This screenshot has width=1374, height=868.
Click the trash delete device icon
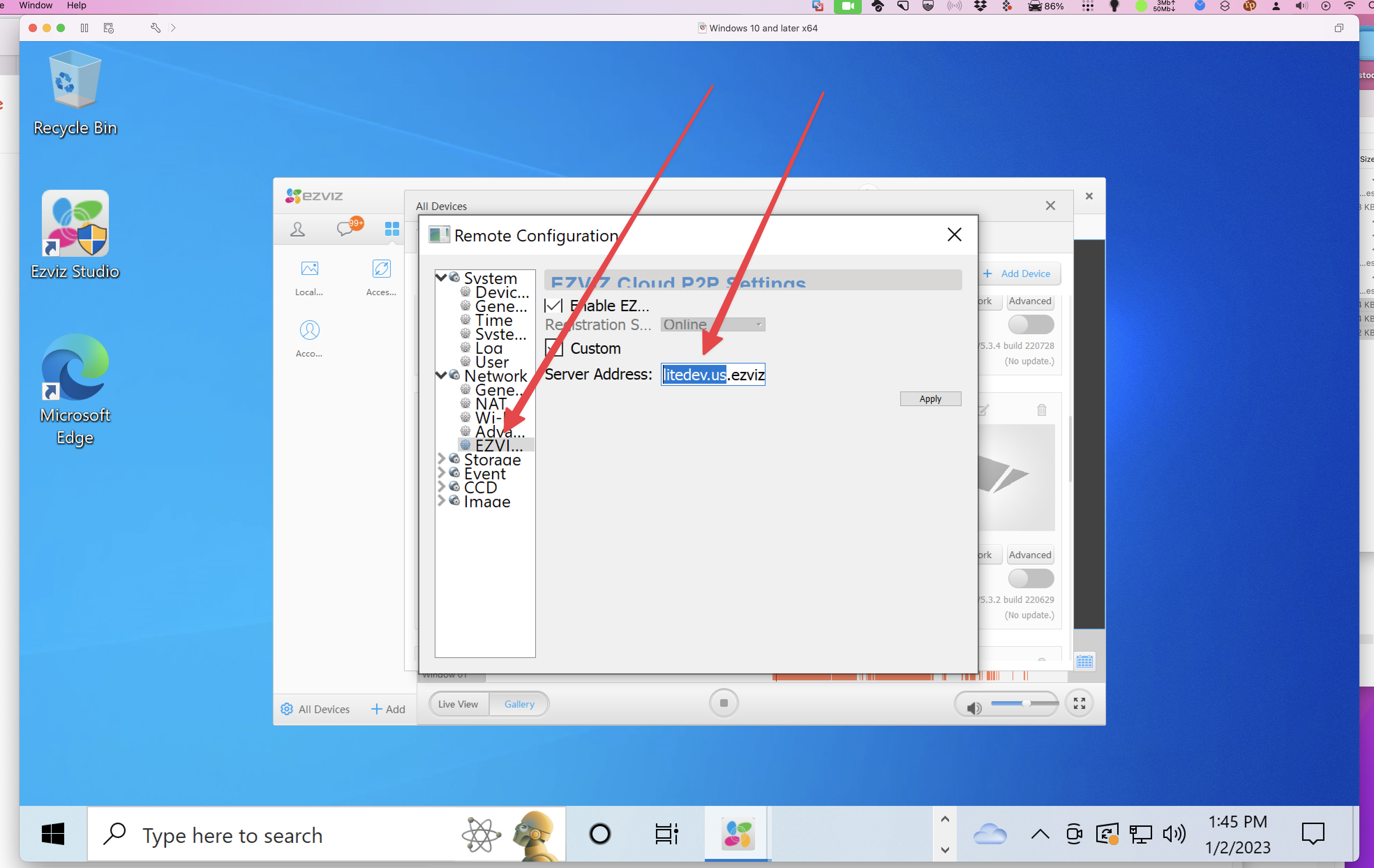[x=1041, y=410]
